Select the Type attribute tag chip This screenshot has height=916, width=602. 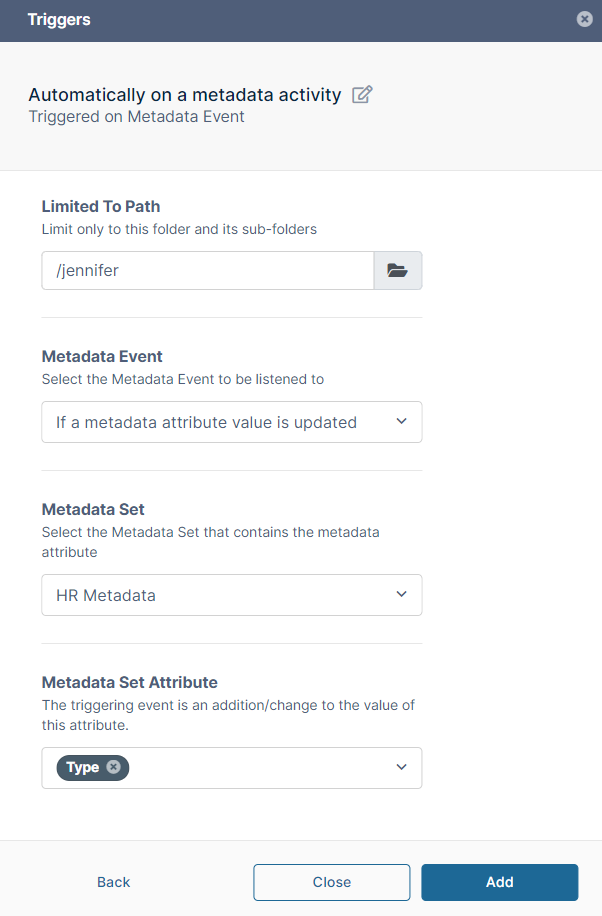[82, 767]
